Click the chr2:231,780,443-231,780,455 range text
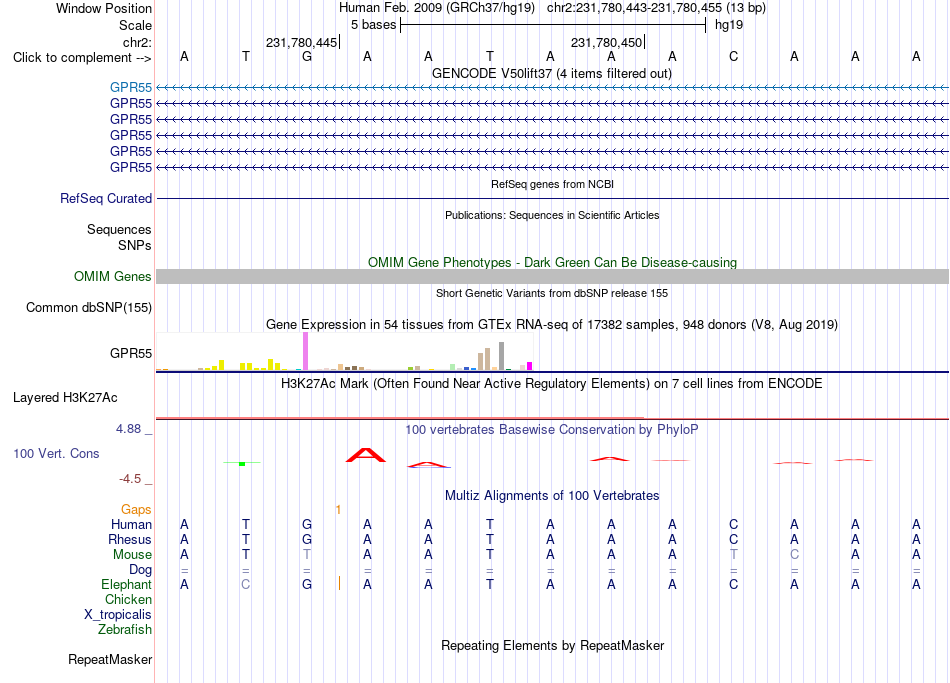950x683 pixels. [x=656, y=8]
